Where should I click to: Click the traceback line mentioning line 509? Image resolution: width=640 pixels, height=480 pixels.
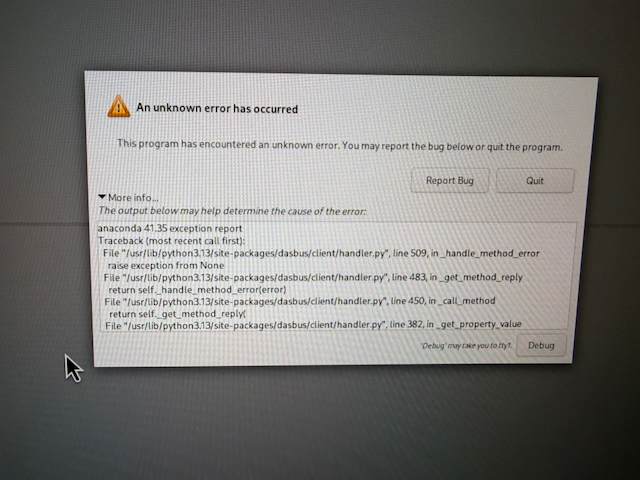[321, 253]
